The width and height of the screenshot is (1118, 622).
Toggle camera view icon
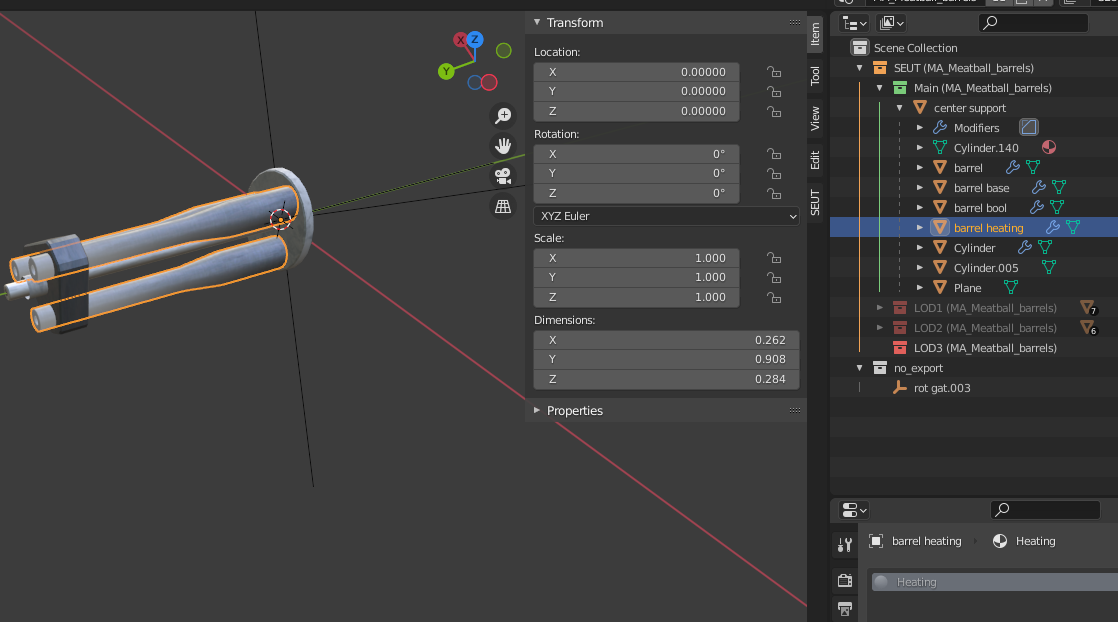point(503,176)
